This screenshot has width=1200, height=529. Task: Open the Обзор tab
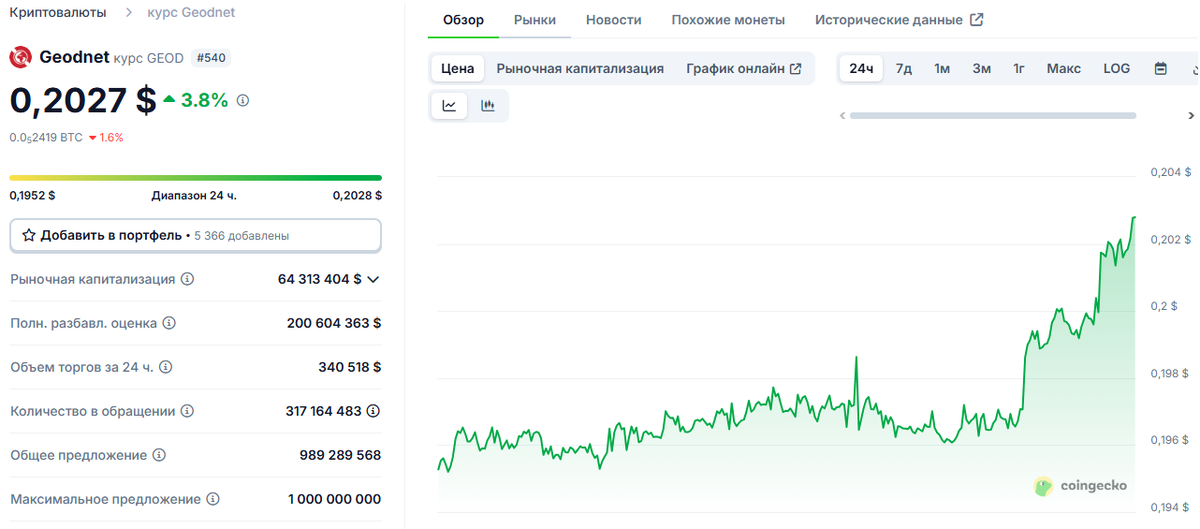pos(463,20)
